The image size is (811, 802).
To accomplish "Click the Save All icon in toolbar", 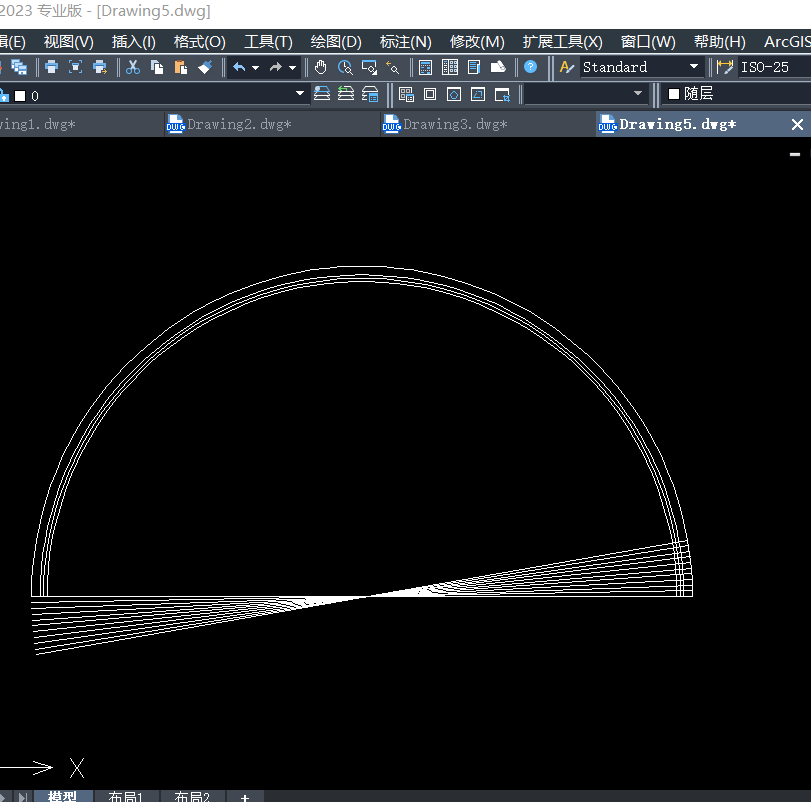I will 19,67.
